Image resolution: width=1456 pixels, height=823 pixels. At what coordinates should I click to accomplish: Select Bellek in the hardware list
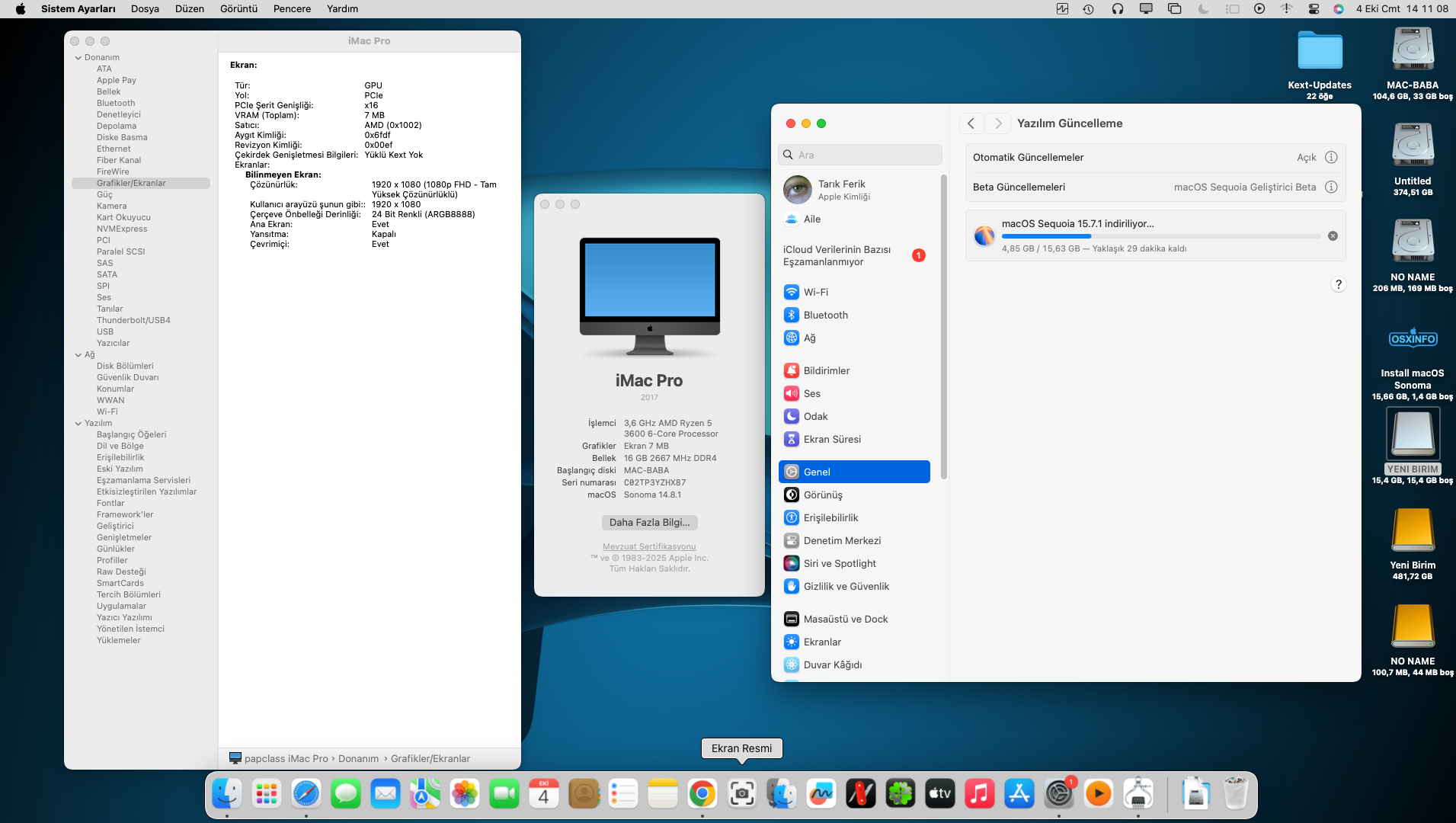pos(108,91)
